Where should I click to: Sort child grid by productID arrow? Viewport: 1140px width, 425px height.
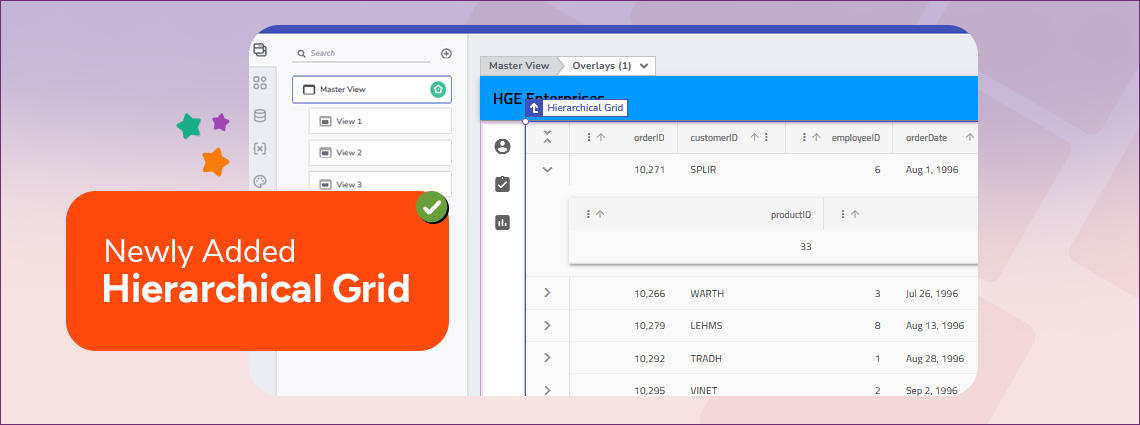click(600, 214)
